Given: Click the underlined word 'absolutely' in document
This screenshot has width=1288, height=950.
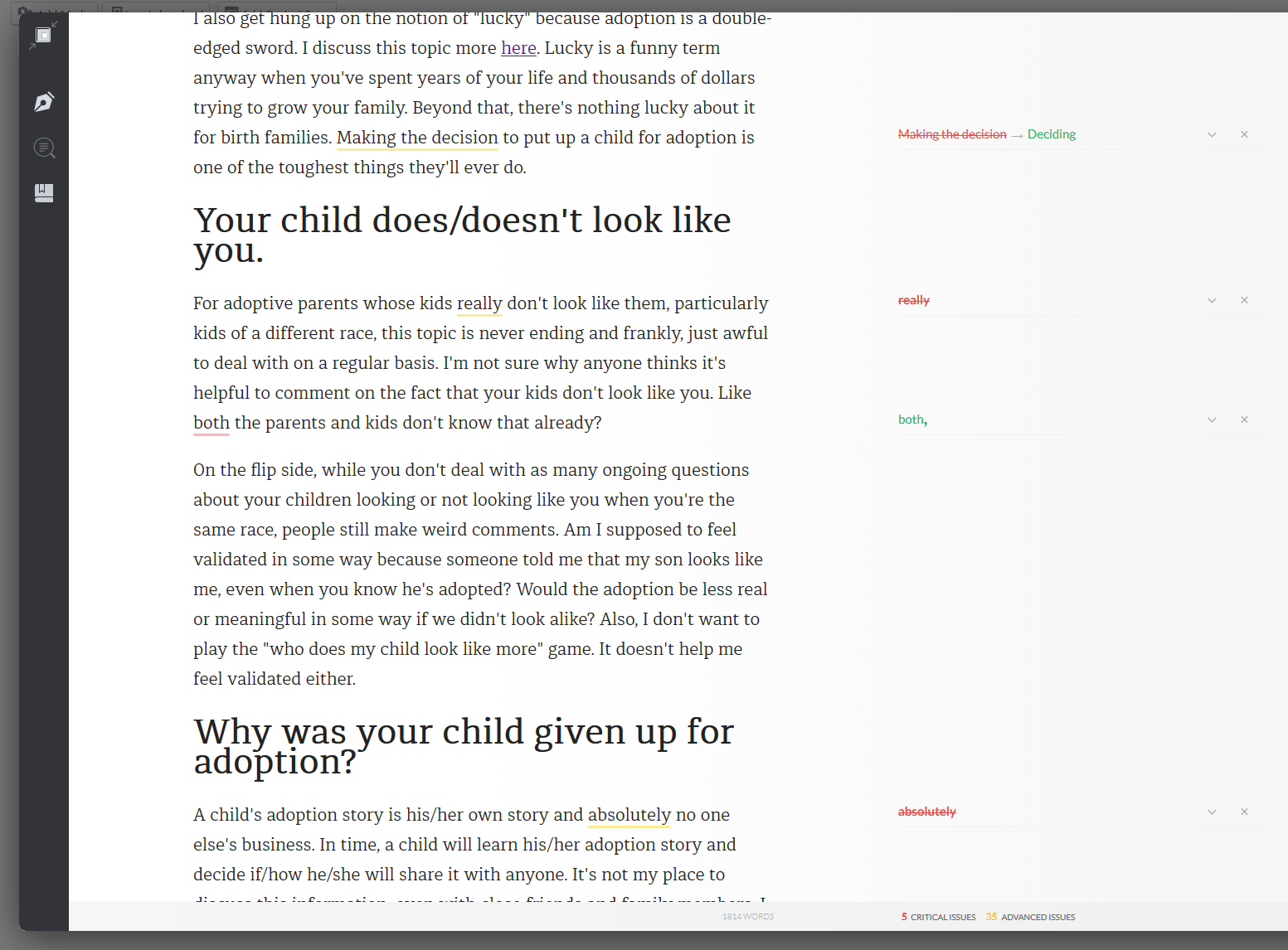Looking at the screenshot, I should coord(629,815).
